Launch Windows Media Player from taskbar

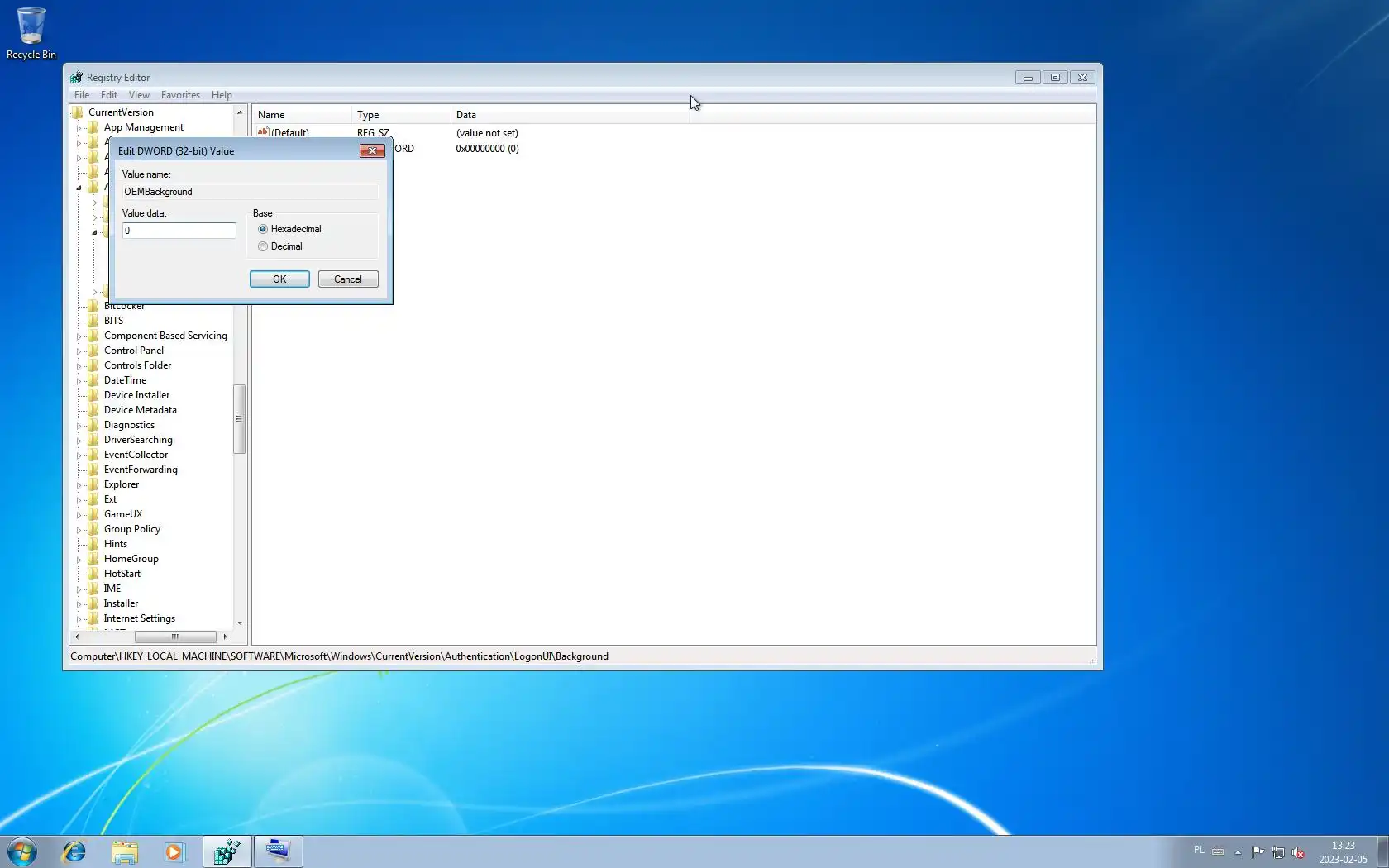(x=174, y=851)
